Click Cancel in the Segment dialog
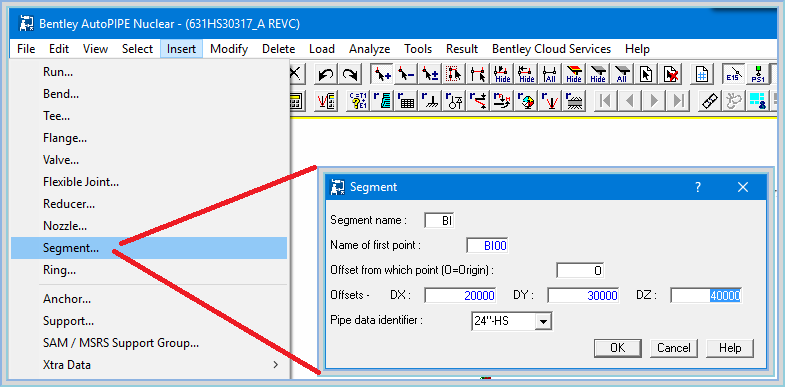The height and width of the screenshot is (387, 785). pyautogui.click(x=674, y=347)
